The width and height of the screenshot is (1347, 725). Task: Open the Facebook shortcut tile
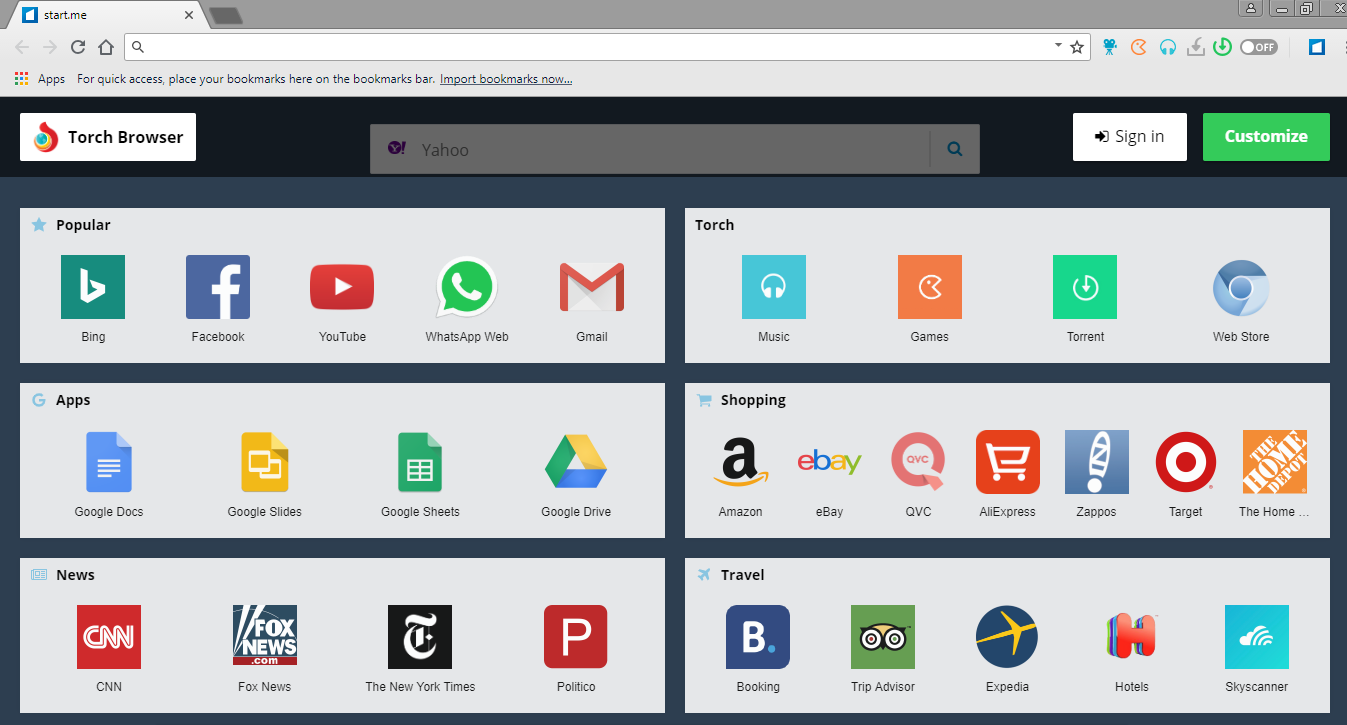pyautogui.click(x=218, y=299)
